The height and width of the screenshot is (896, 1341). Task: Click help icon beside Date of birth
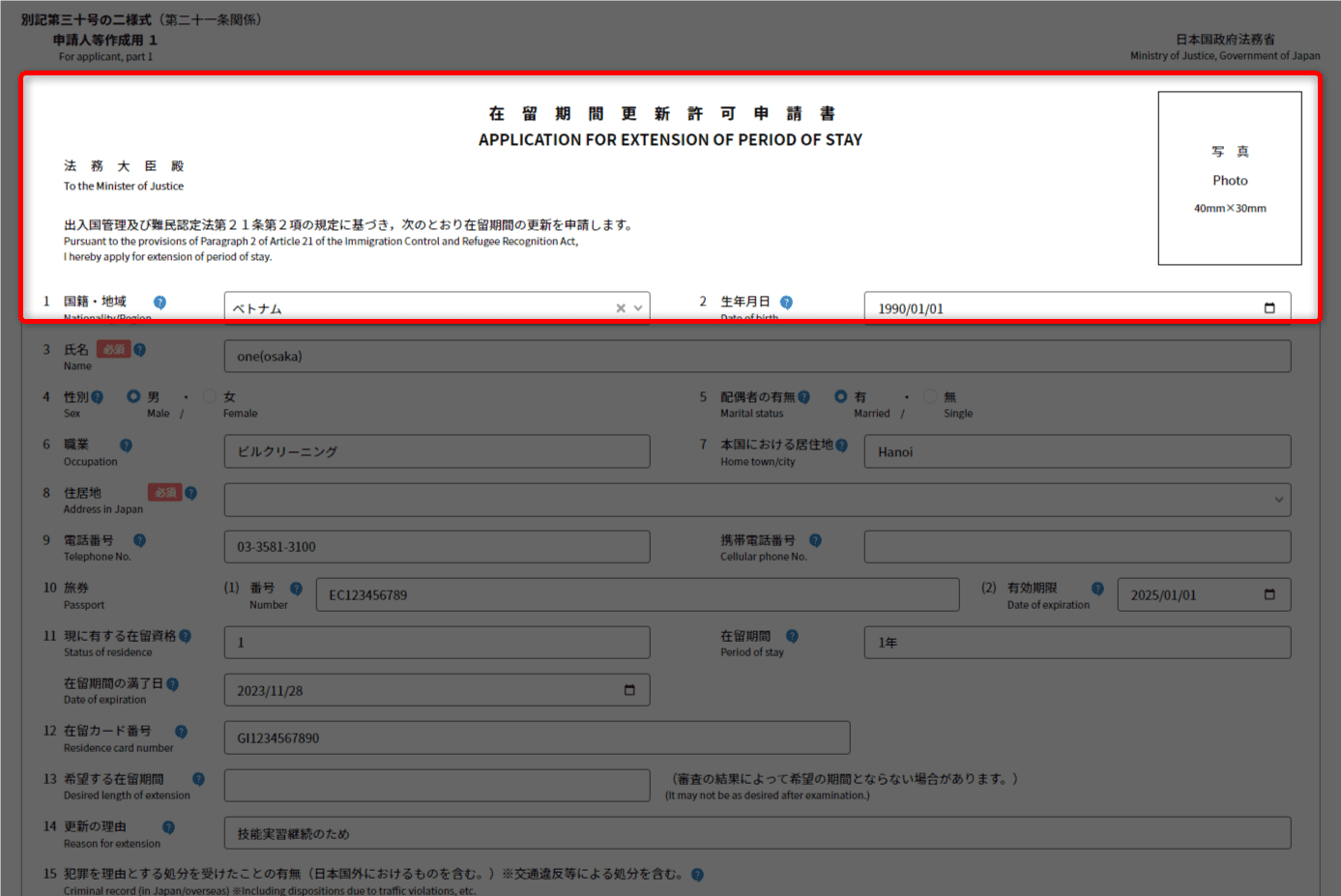[x=786, y=303]
